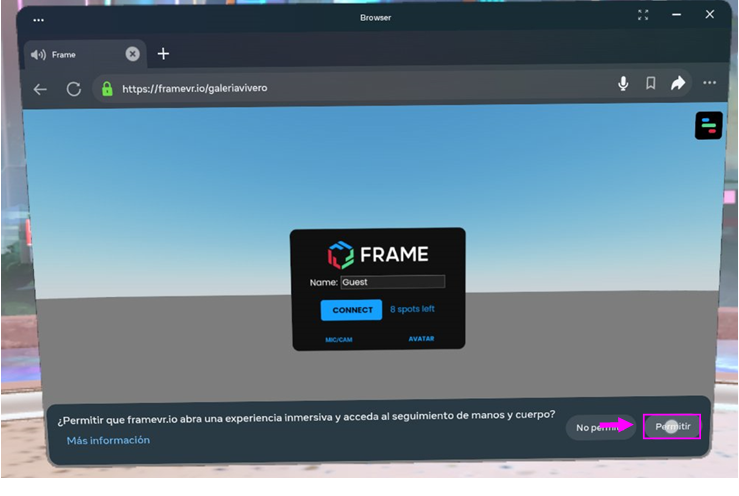The height and width of the screenshot is (496, 739).
Task: Click the Frame logo
Action: pos(378,255)
